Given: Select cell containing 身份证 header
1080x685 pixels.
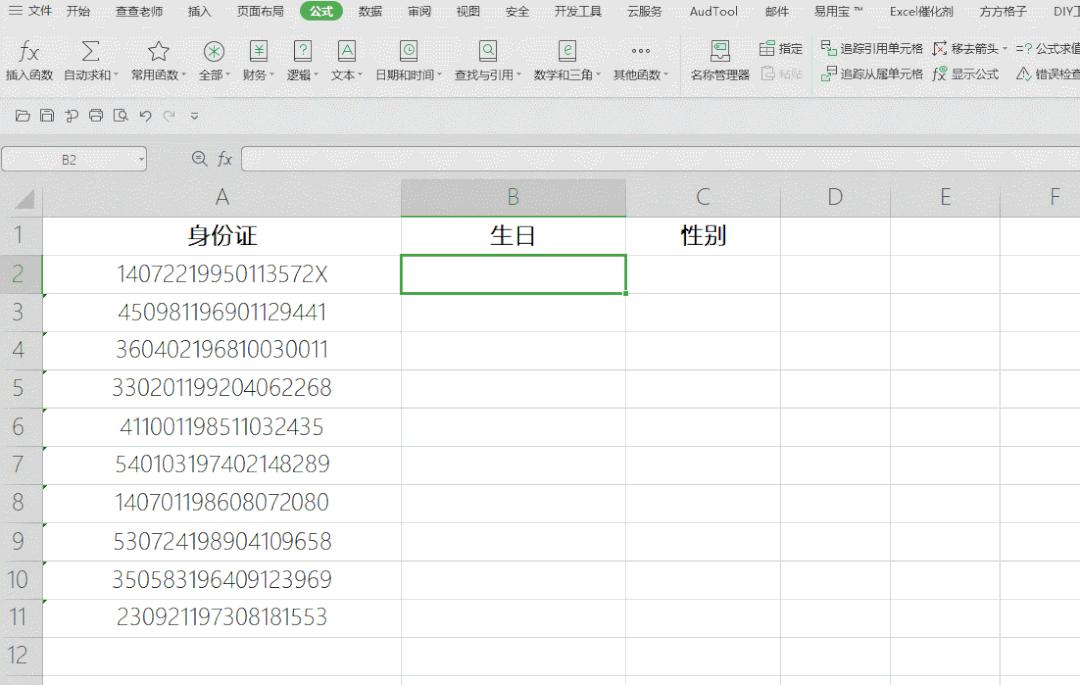Looking at the screenshot, I should [222, 235].
